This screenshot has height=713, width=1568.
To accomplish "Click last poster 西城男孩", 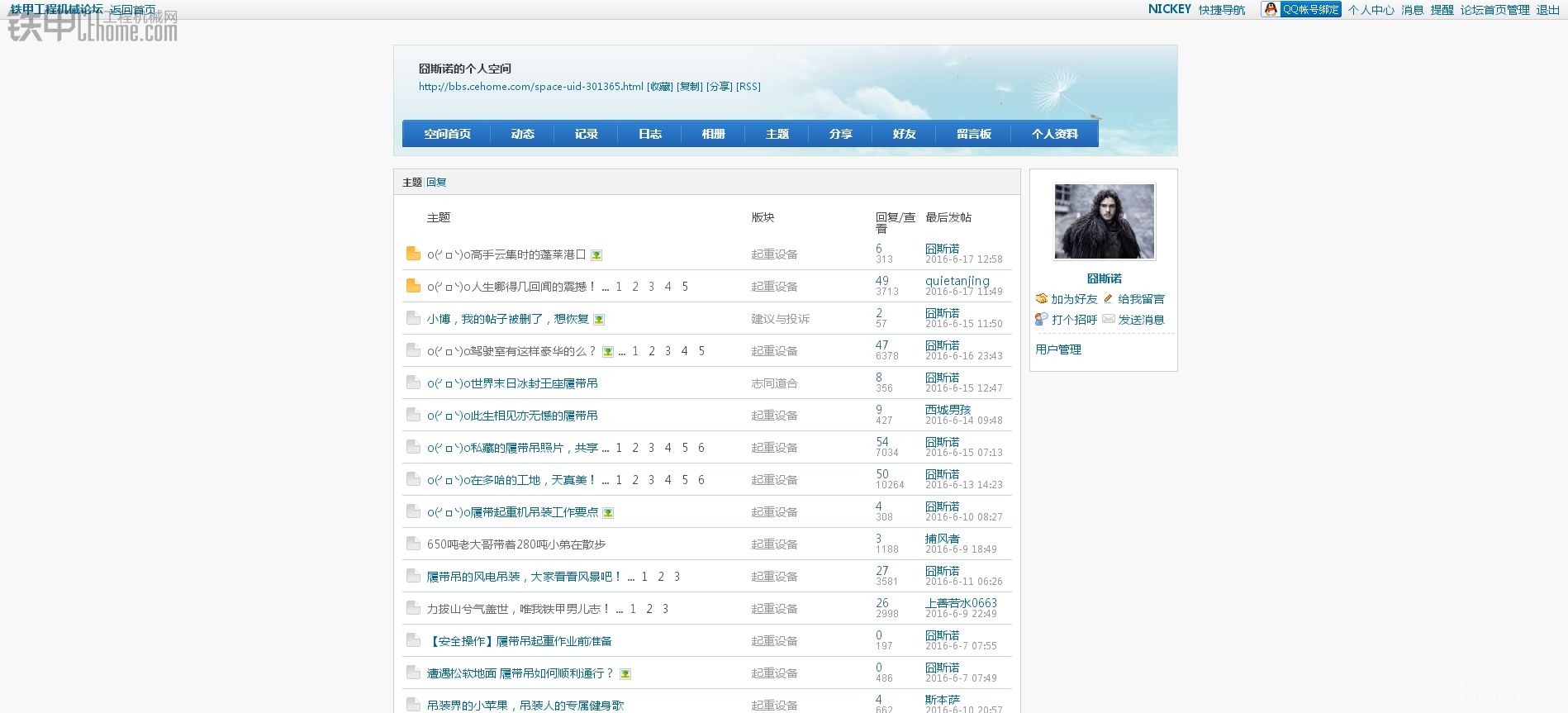I will tap(948, 409).
